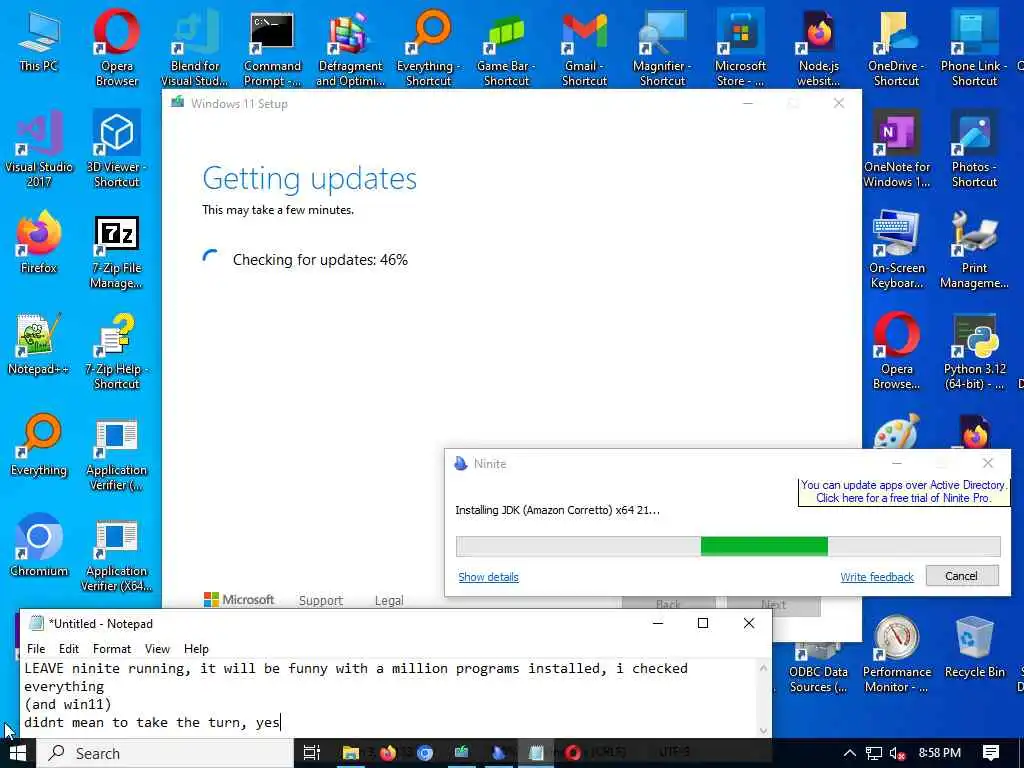
Task: Cancel the Ninite installation
Action: [x=961, y=575]
